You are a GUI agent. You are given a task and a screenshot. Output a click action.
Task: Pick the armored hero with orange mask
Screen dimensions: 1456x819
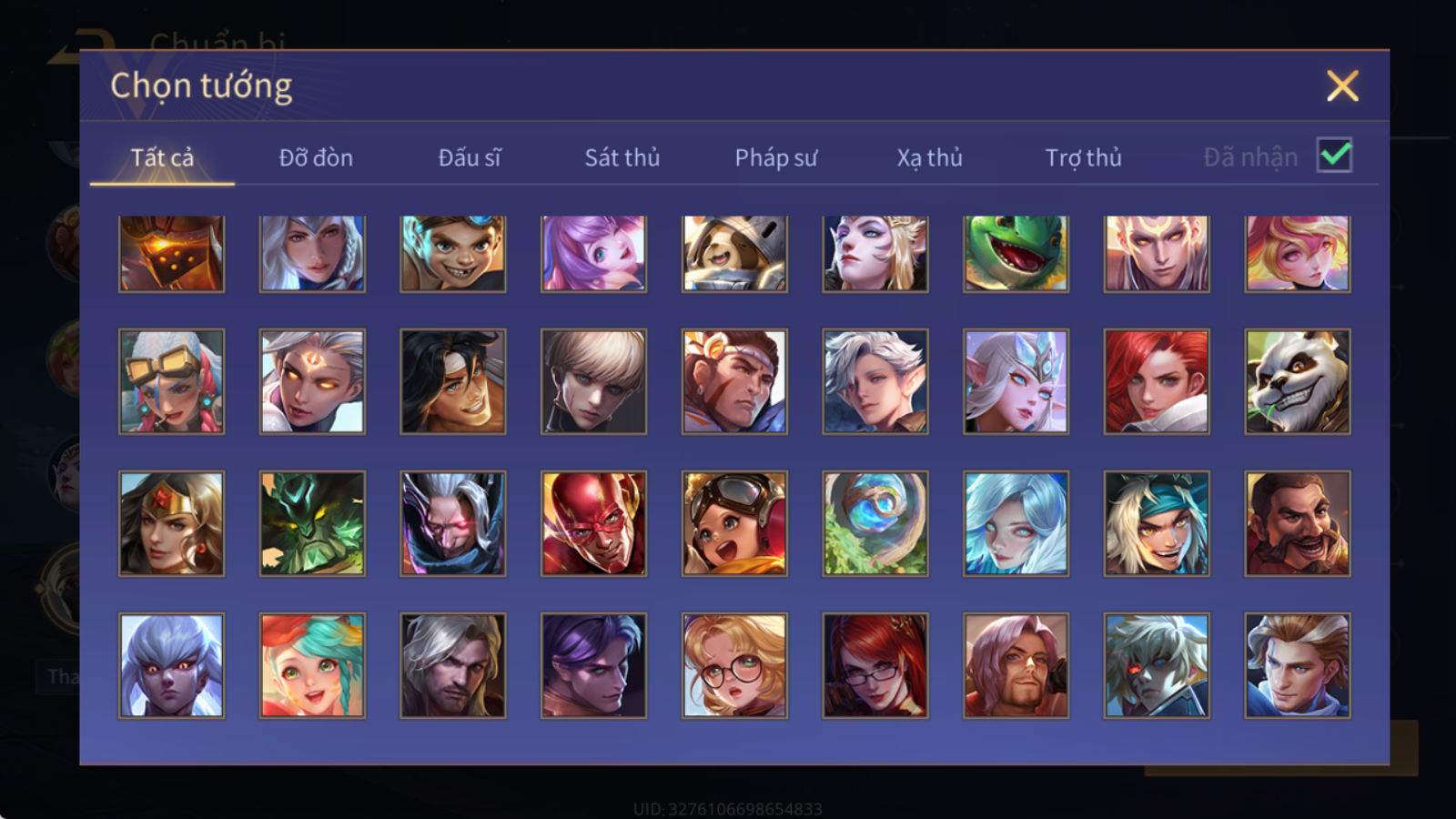(x=171, y=254)
